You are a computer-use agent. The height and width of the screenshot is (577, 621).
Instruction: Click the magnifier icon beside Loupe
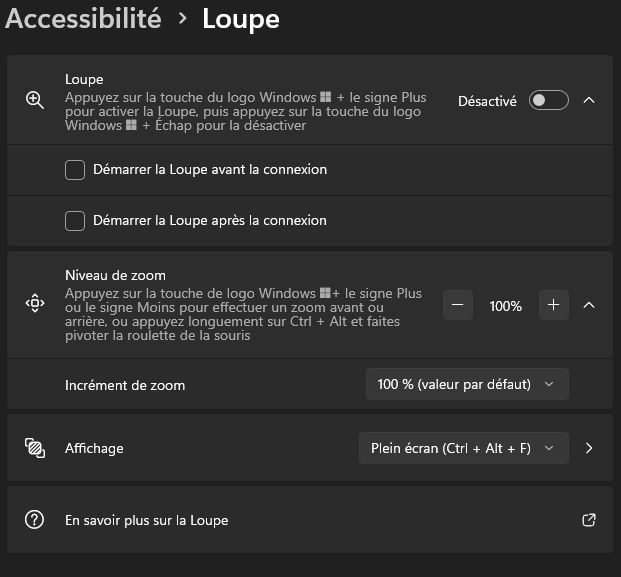35,100
